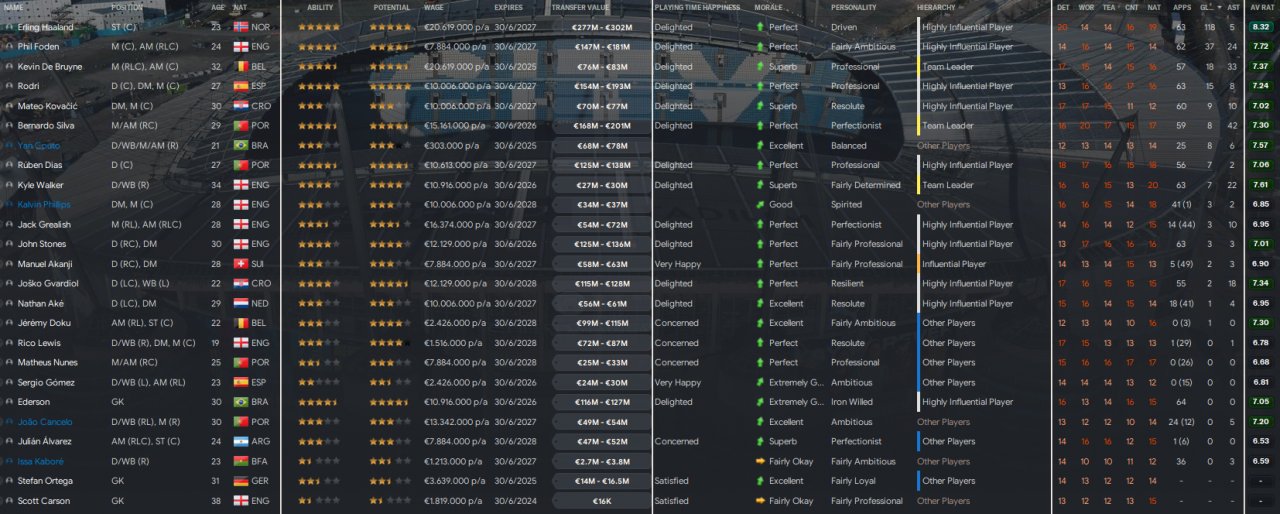
Task: Open Issa Kaboré's player profile link
Action: (x=41, y=461)
